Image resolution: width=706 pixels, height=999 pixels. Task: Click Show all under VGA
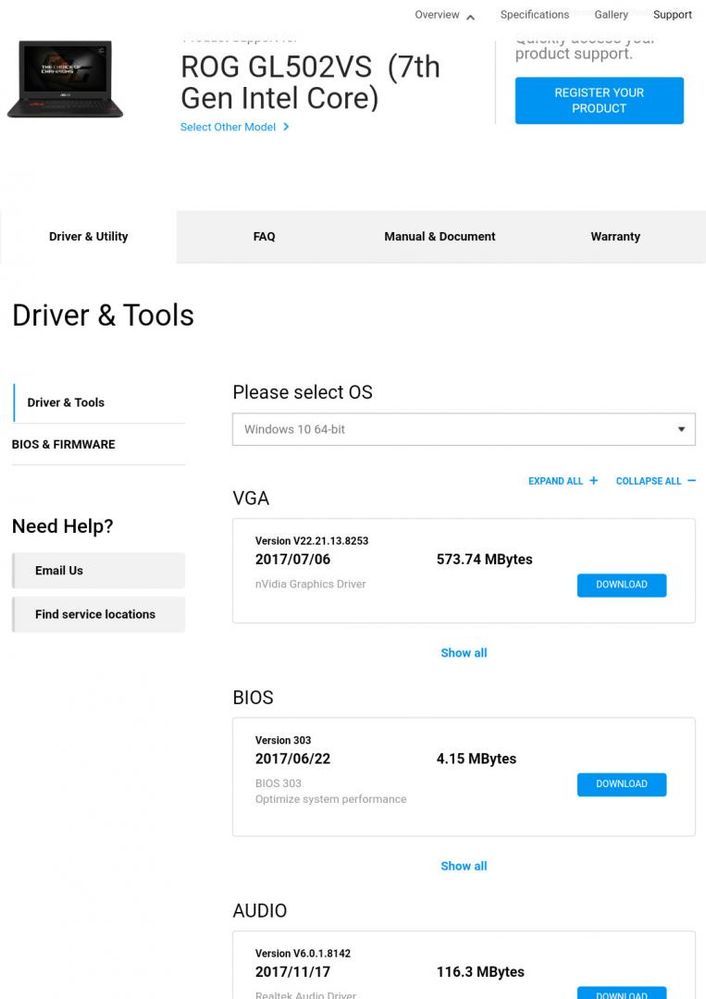coord(463,653)
